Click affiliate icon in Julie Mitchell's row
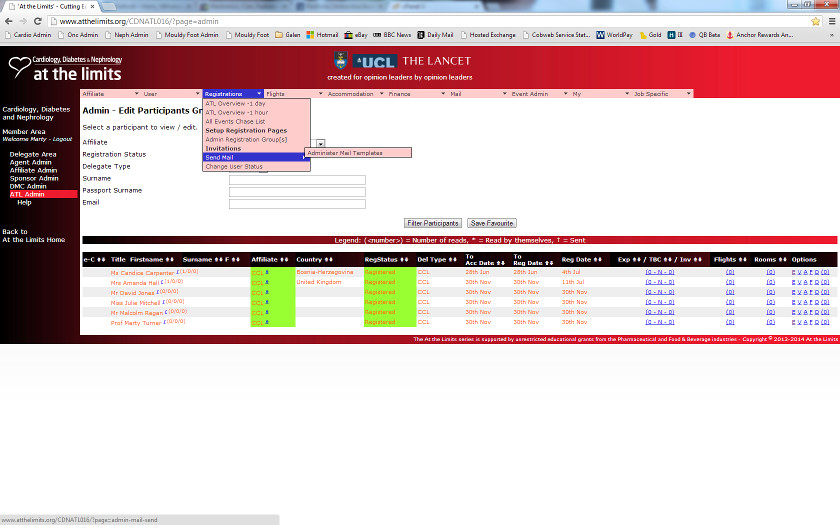This screenshot has width=840, height=525. [267, 302]
